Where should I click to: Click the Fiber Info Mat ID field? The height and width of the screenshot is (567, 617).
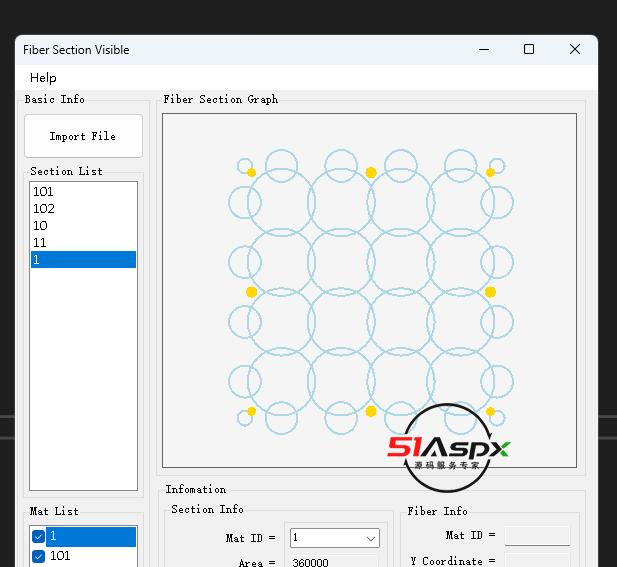[x=537, y=536]
